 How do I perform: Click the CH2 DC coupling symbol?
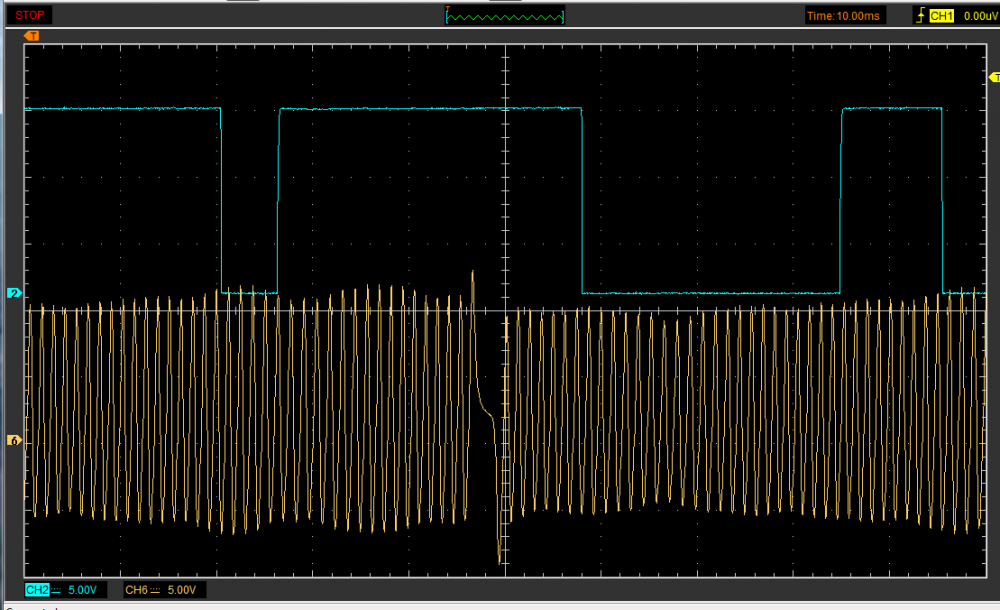click(56, 591)
